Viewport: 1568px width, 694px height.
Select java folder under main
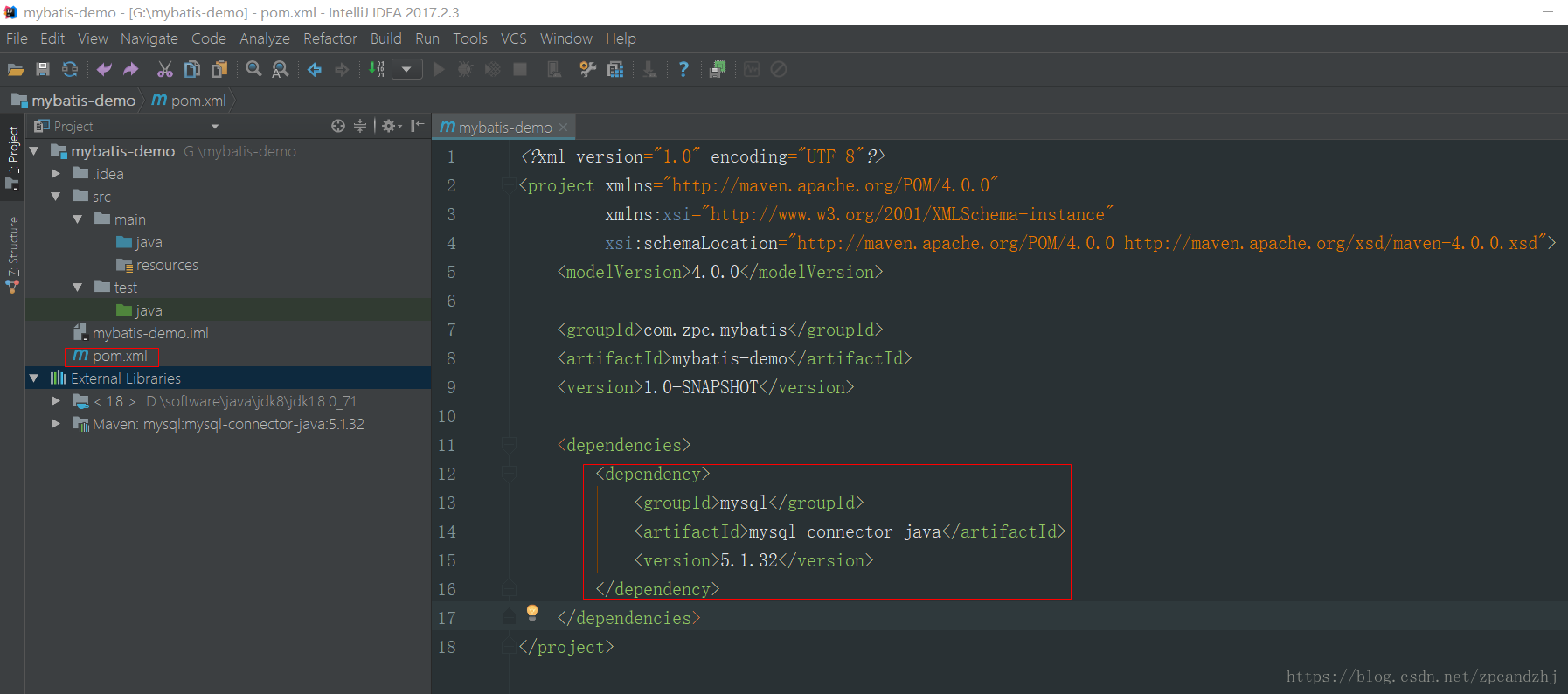point(140,242)
